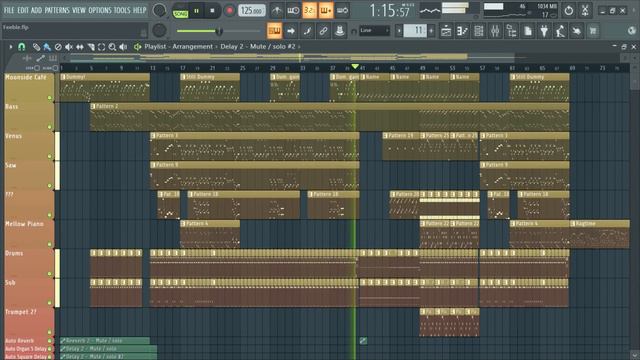Open the Piano roll view button
This screenshot has width=640, height=360.
coord(462,31)
